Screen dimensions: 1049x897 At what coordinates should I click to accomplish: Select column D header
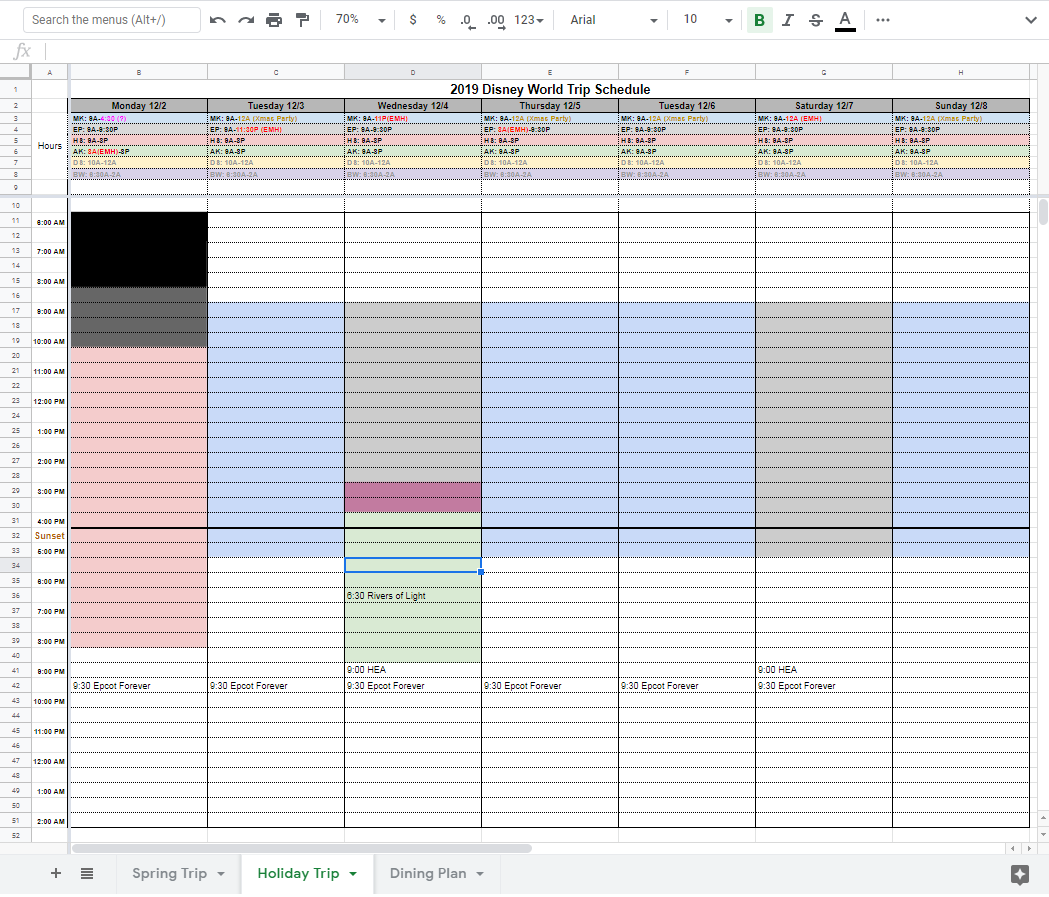pyautogui.click(x=413, y=72)
